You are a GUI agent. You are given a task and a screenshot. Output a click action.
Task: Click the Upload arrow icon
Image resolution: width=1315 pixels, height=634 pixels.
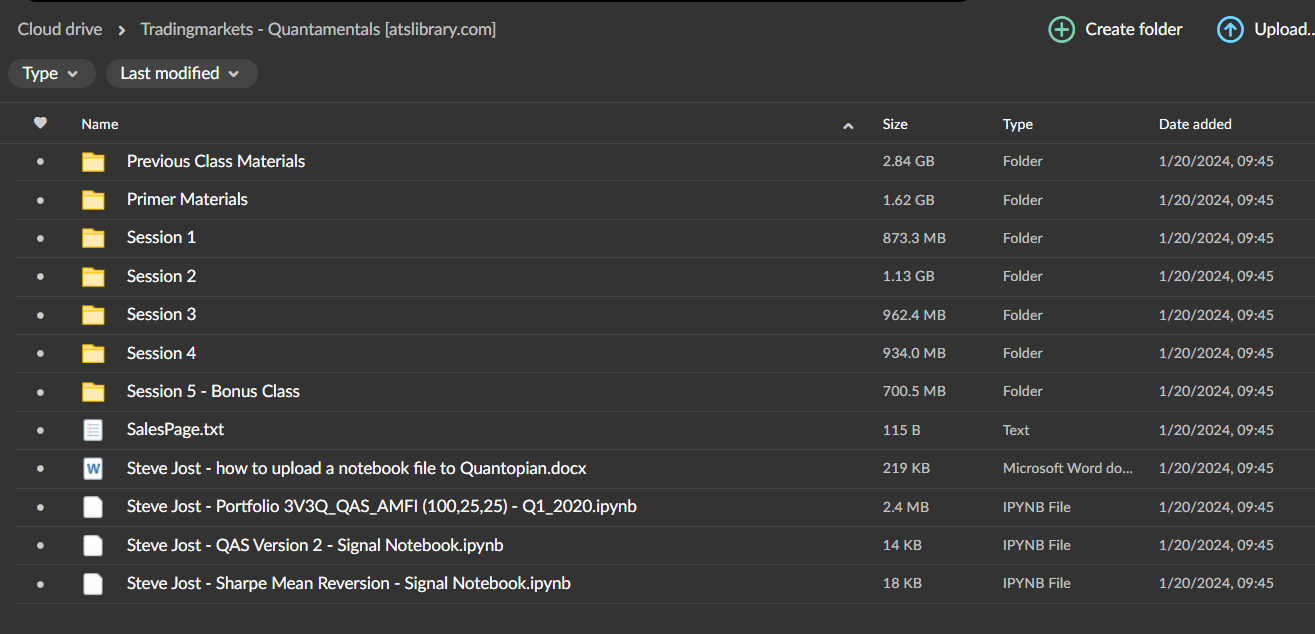point(1230,29)
